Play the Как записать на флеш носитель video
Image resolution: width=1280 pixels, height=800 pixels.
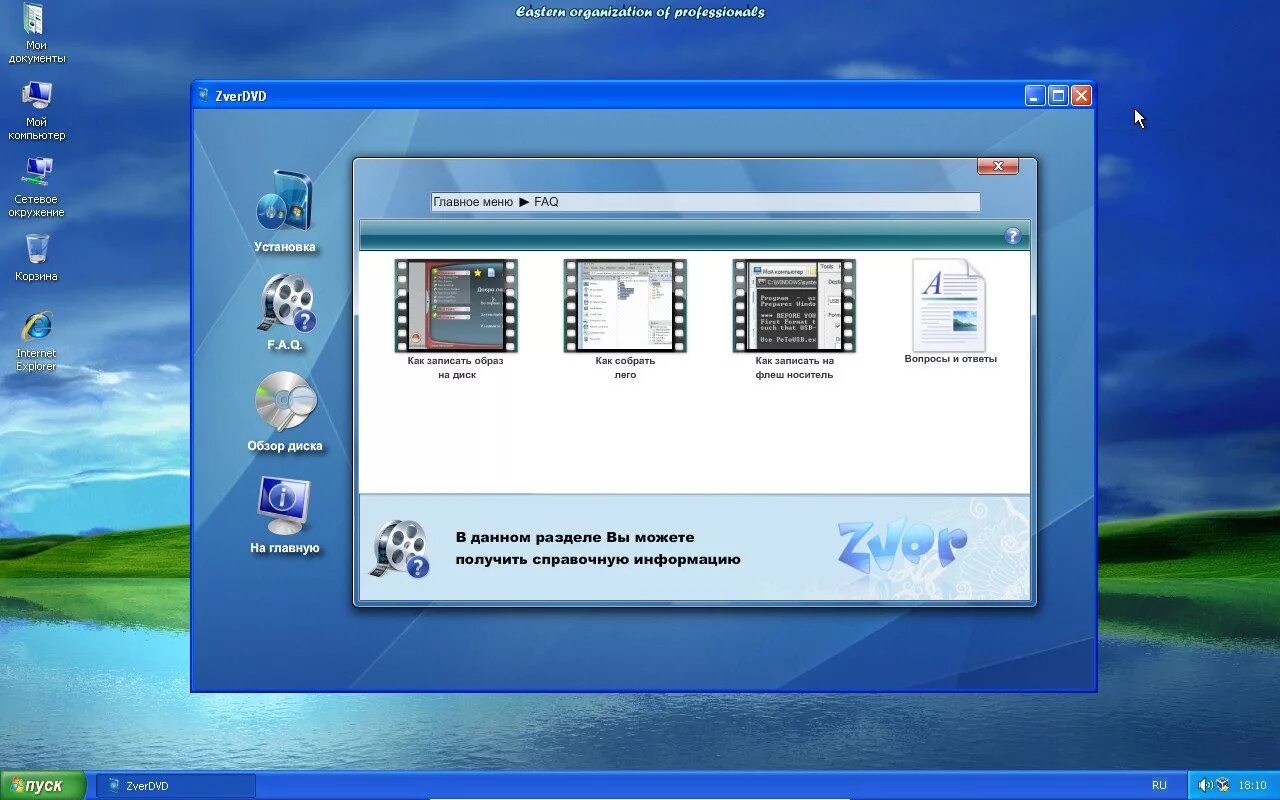pyautogui.click(x=794, y=305)
